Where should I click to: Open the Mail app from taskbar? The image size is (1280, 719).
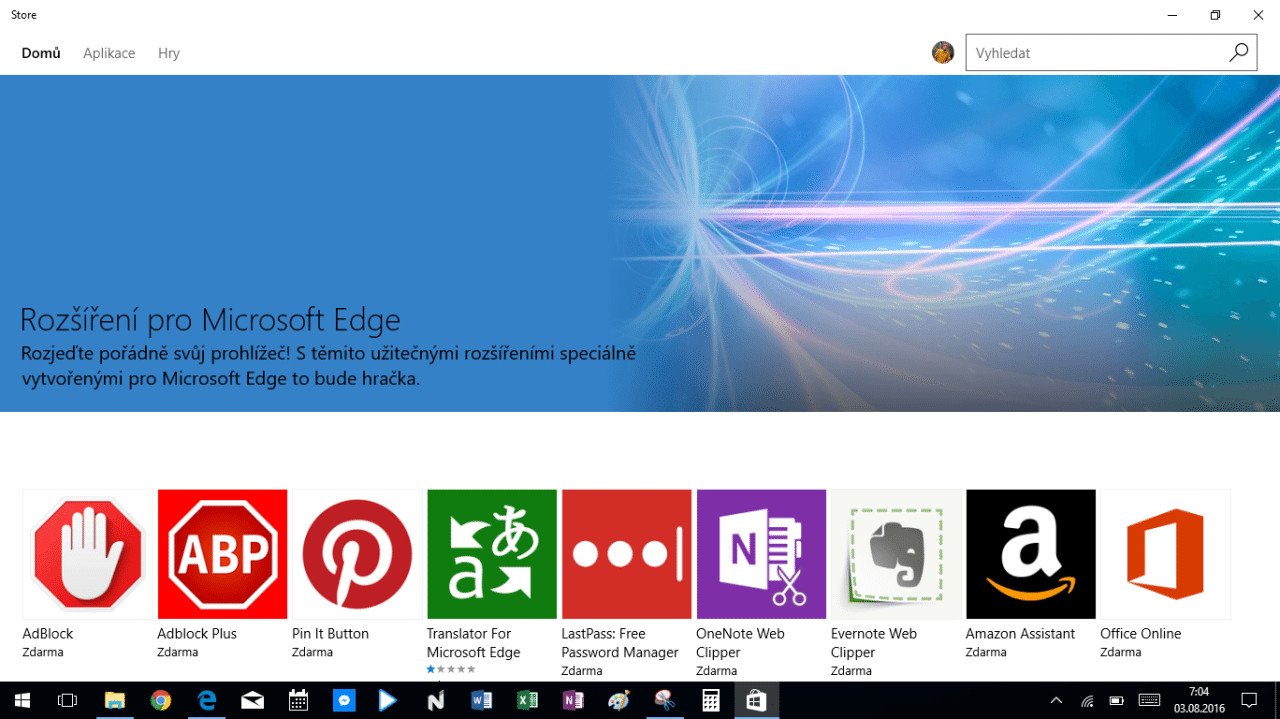253,701
